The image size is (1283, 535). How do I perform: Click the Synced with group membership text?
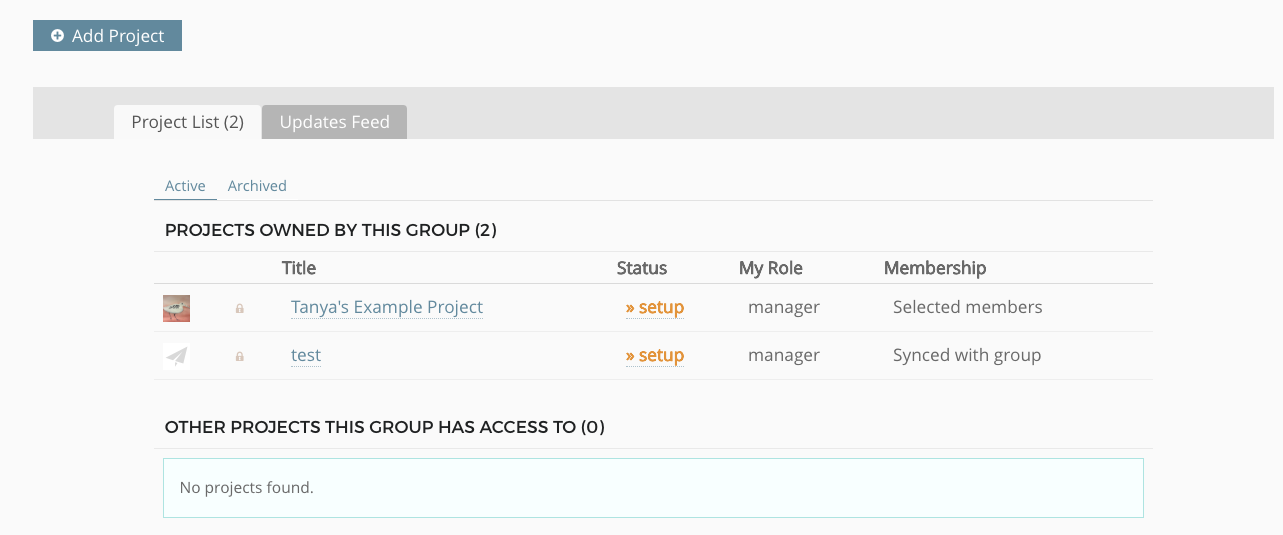(967, 355)
